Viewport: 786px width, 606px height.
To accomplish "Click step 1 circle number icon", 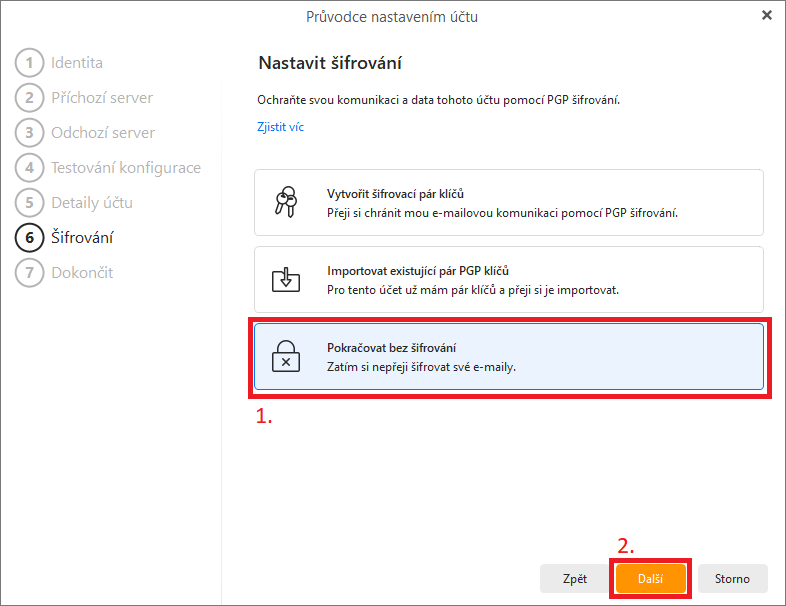I will [30, 63].
